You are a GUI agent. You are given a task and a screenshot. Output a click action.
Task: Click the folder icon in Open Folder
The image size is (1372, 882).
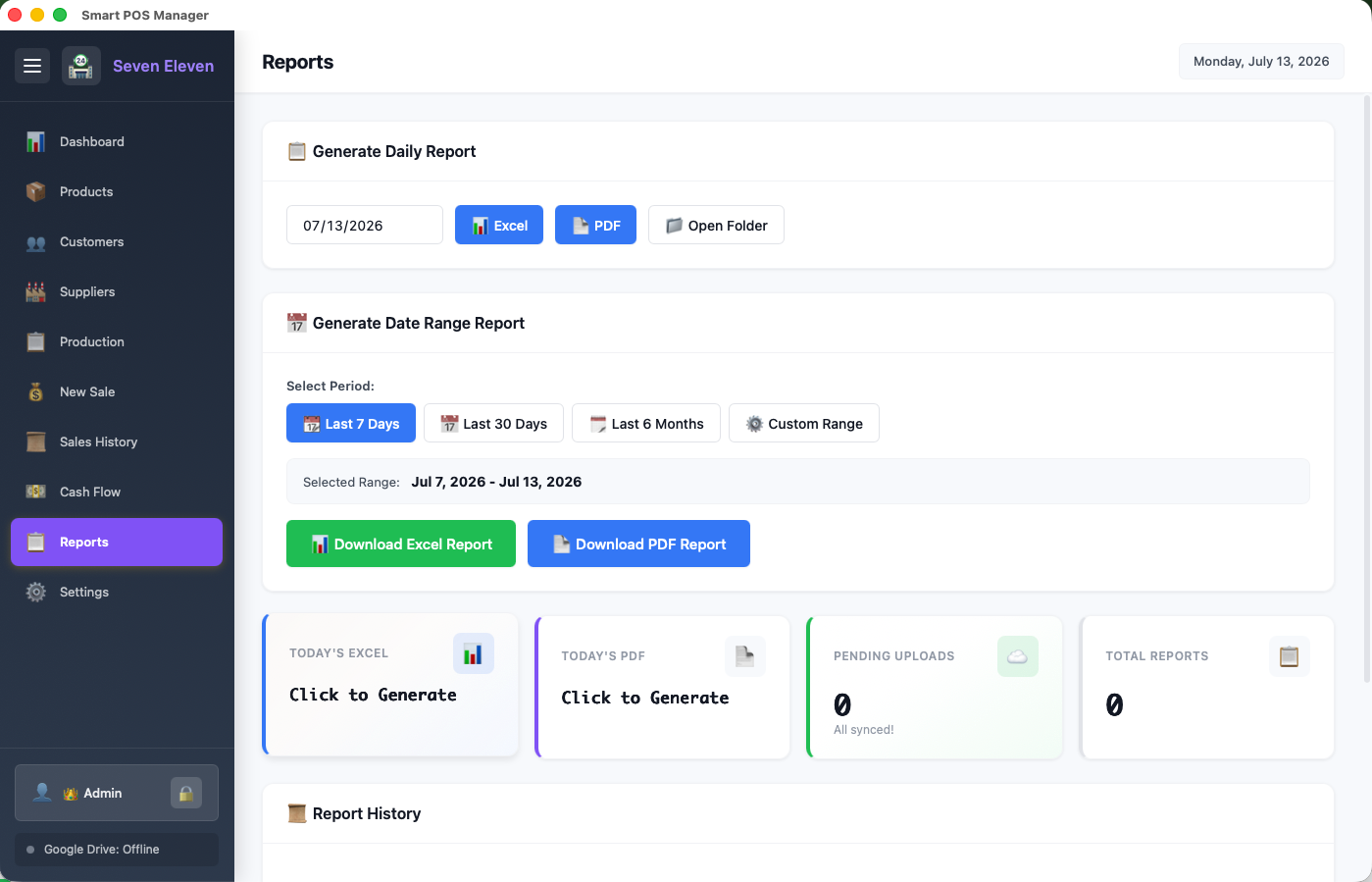click(674, 226)
